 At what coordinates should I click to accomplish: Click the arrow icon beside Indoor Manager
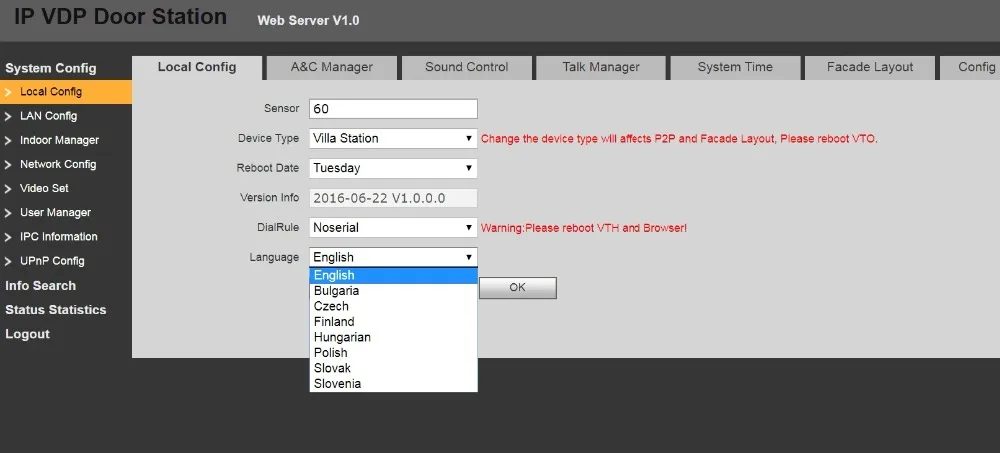coord(8,141)
